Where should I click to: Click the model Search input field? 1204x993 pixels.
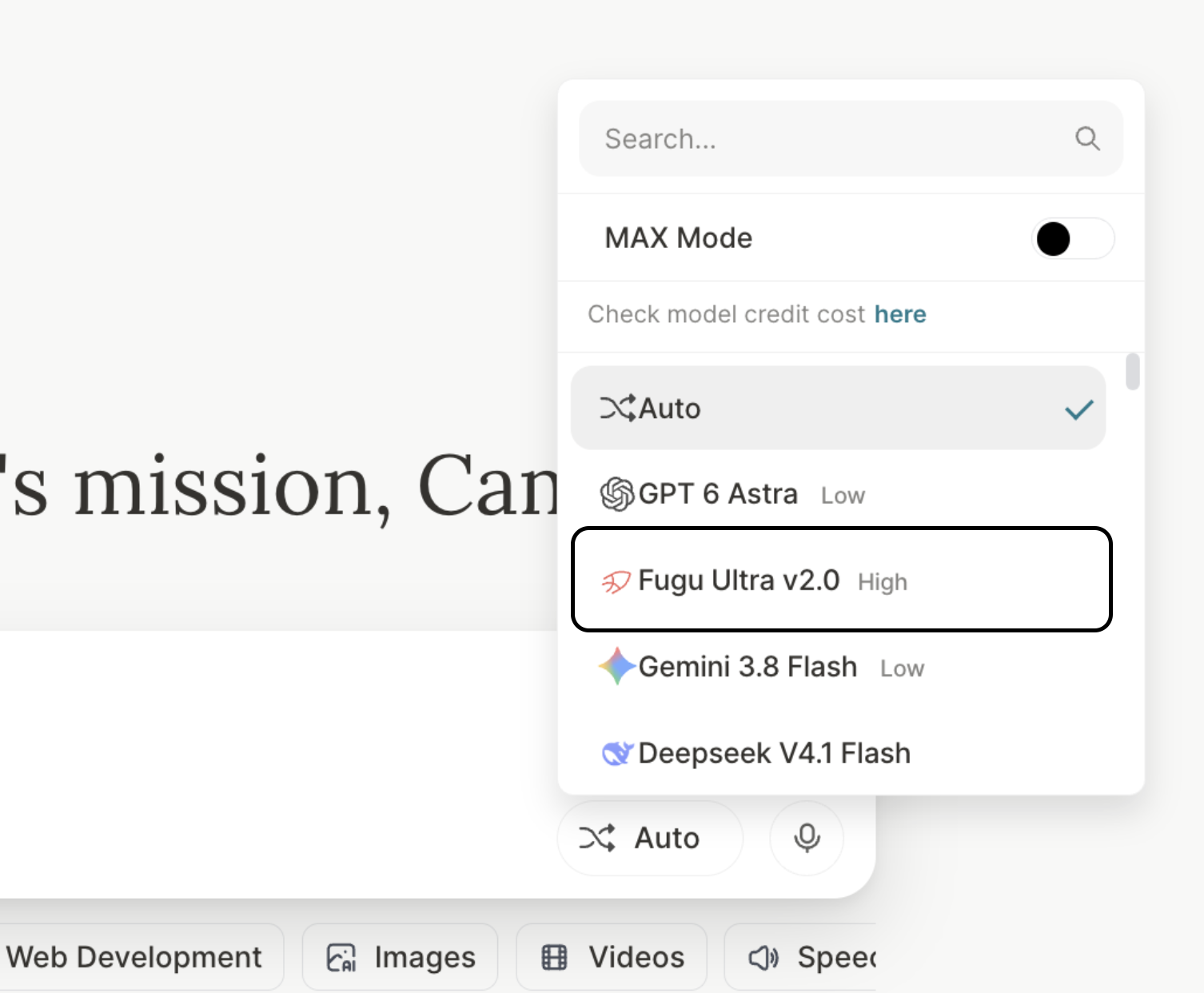point(851,138)
